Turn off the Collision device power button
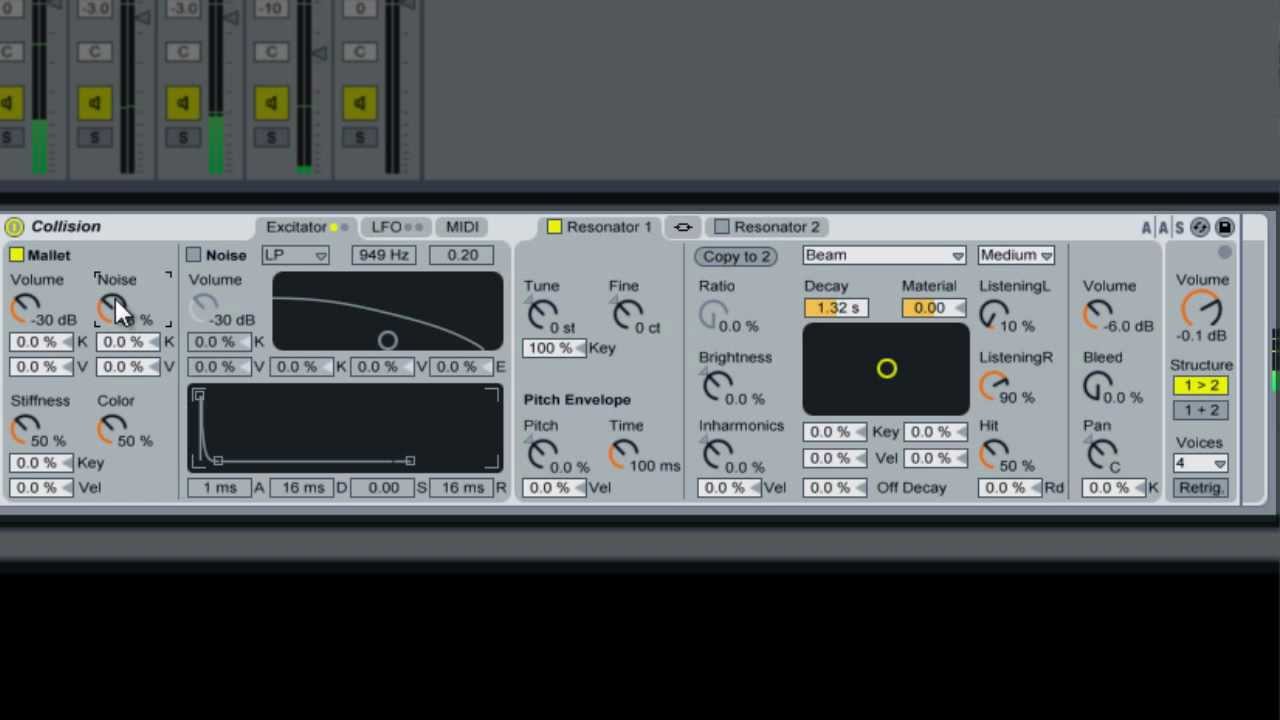This screenshot has height=720, width=1280. point(14,227)
